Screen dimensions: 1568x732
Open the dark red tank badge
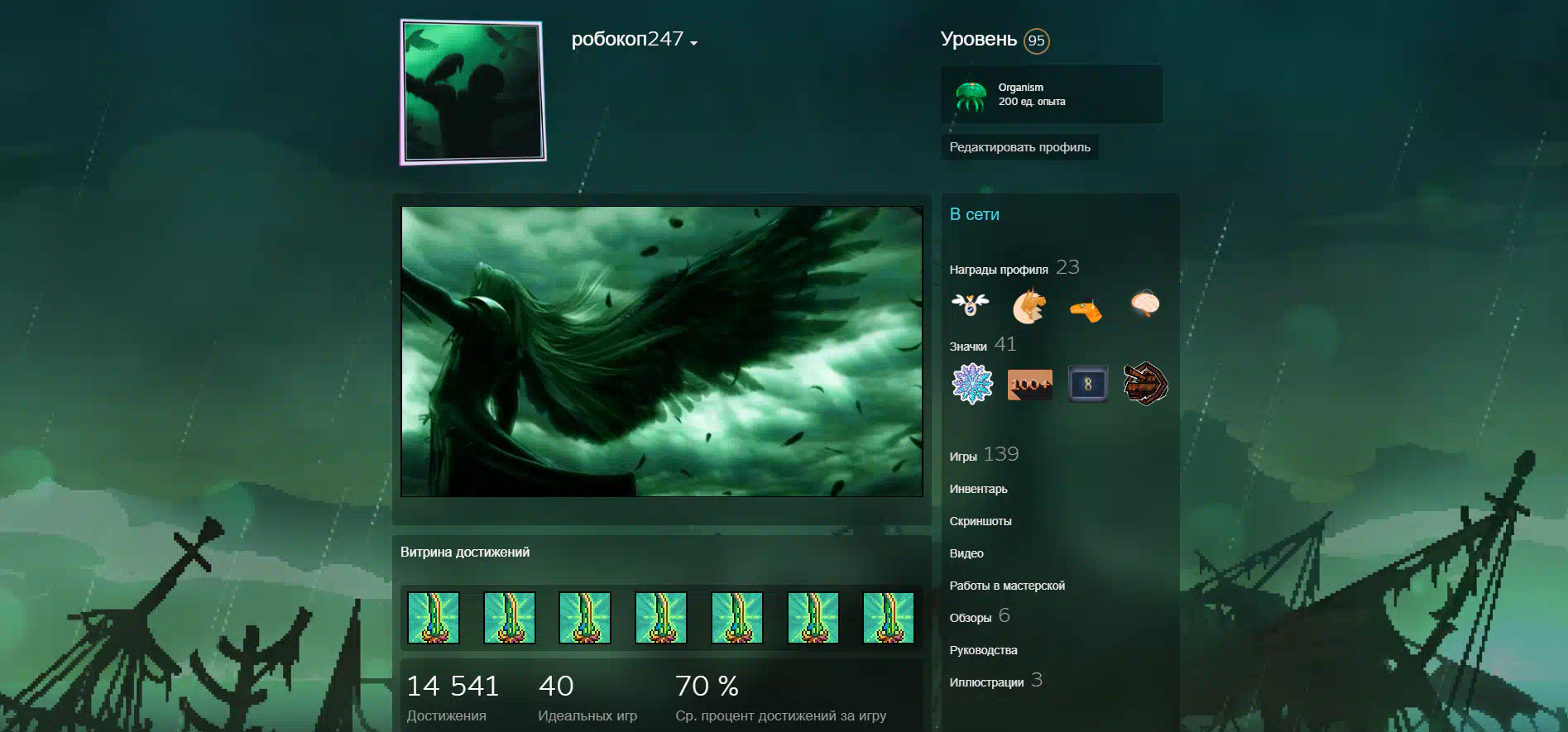pos(1145,384)
